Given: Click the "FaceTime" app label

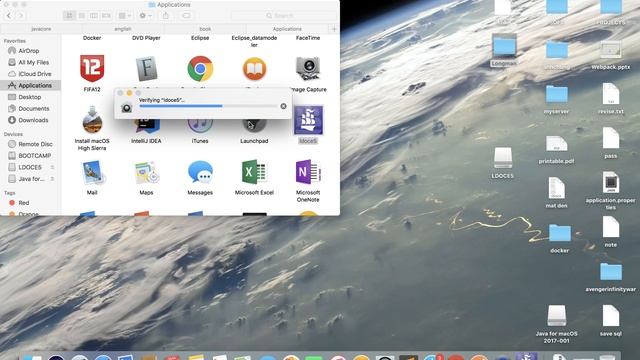Looking at the screenshot, I should [x=308, y=38].
